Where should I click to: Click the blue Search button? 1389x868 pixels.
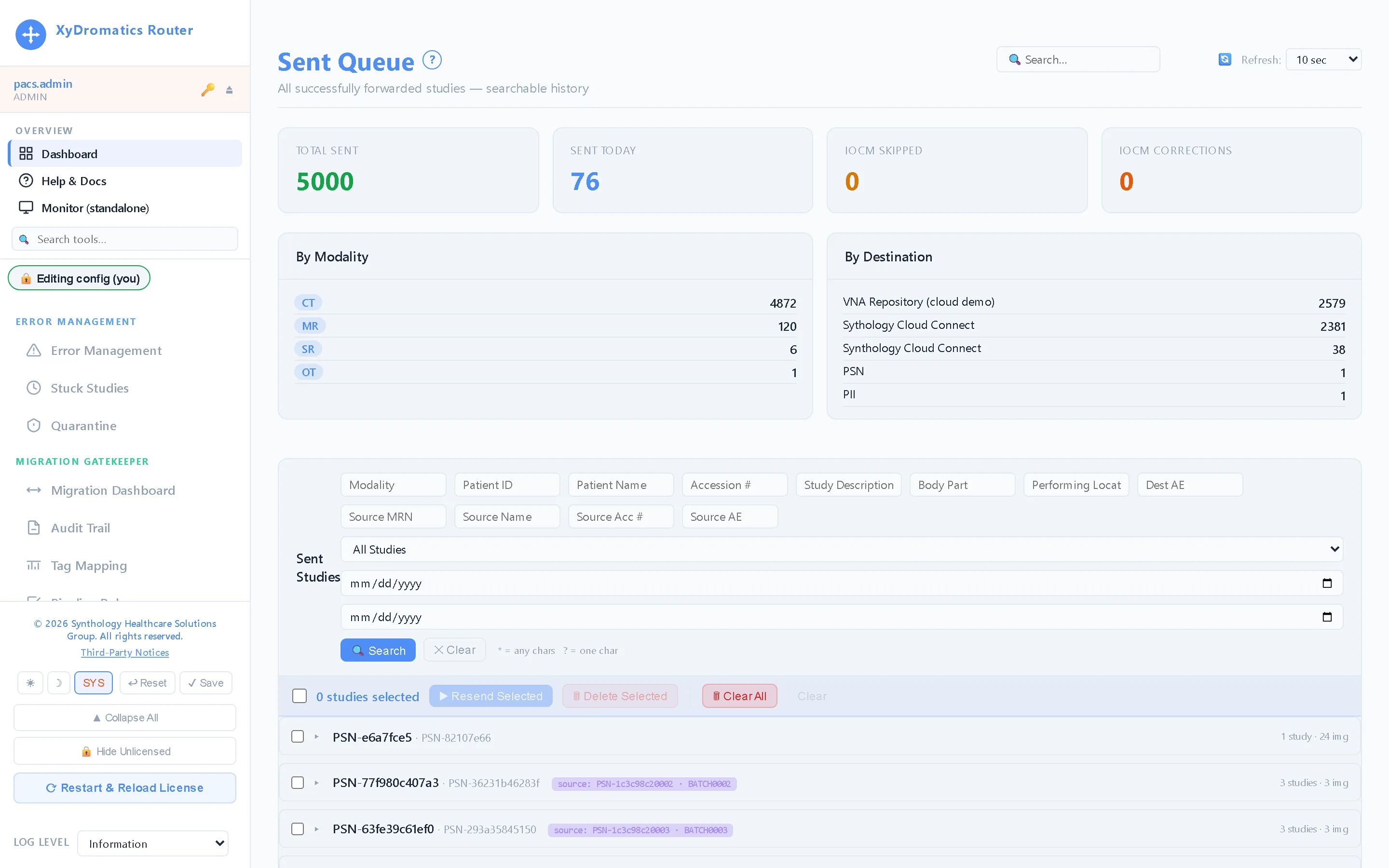[378, 650]
